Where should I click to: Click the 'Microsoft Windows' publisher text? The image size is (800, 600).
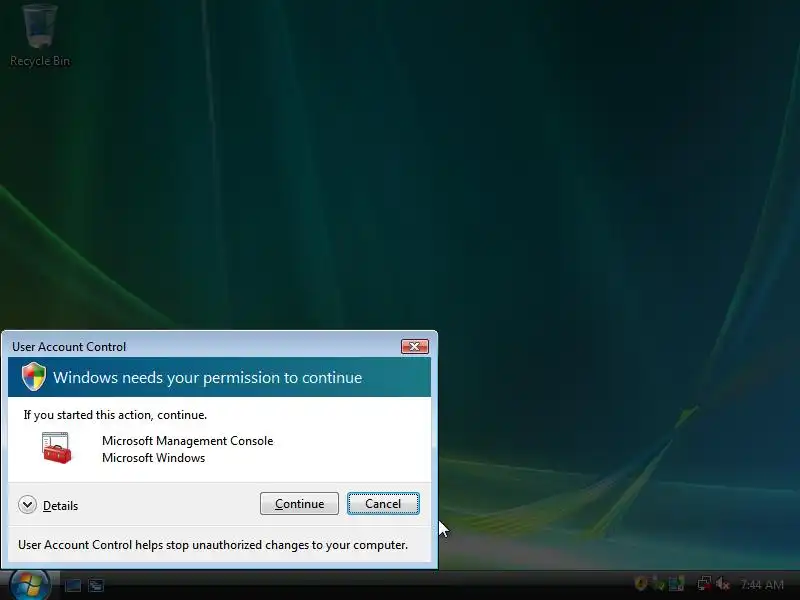pos(154,458)
